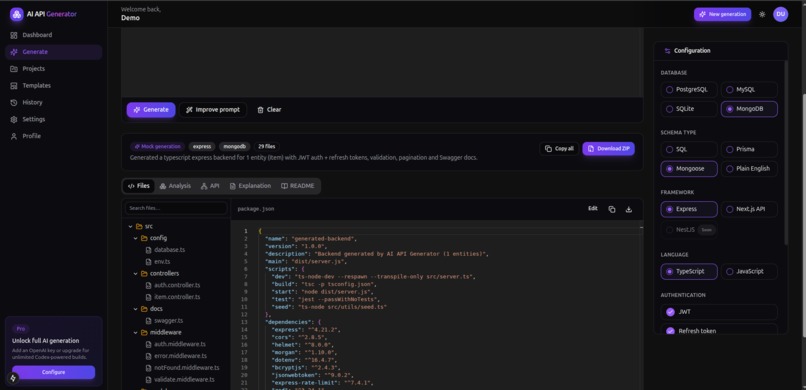Open Generate in the sidebar
The height and width of the screenshot is (390, 806).
click(x=54, y=52)
